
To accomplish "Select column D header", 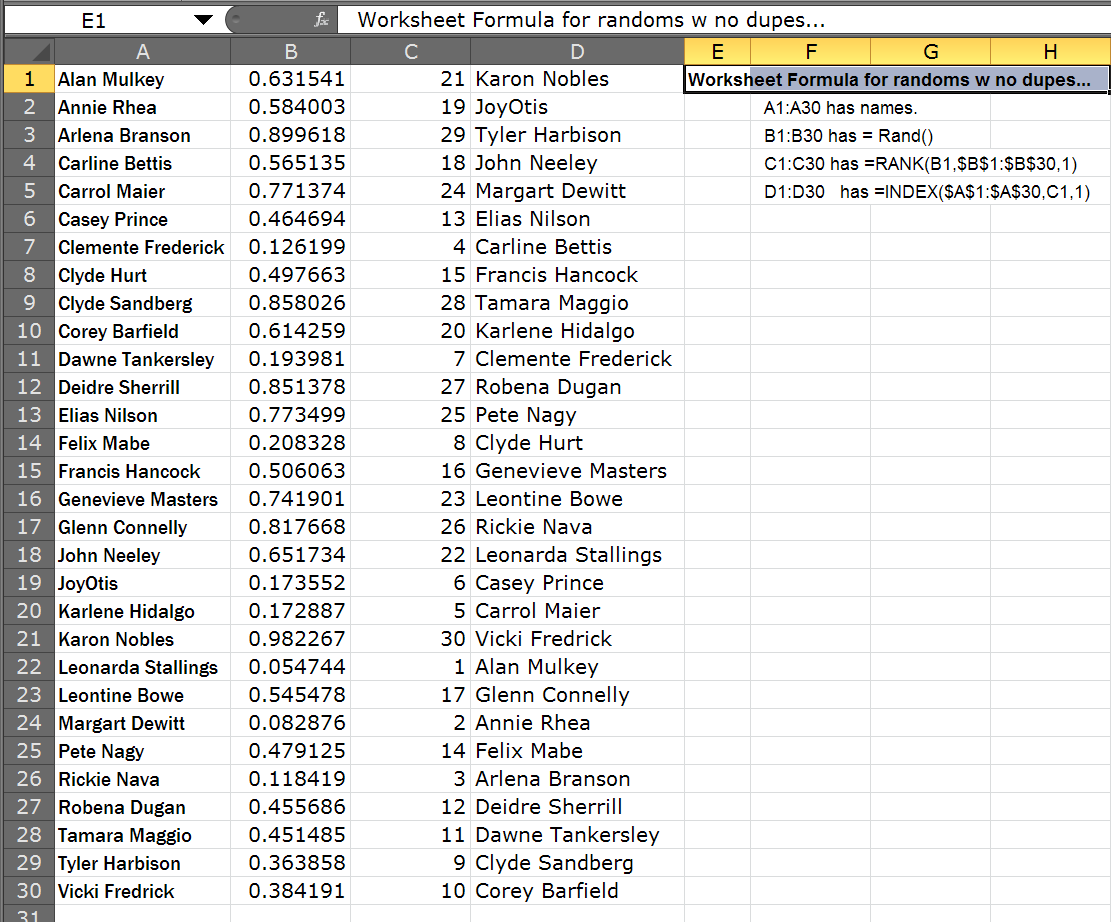I will click(x=577, y=52).
